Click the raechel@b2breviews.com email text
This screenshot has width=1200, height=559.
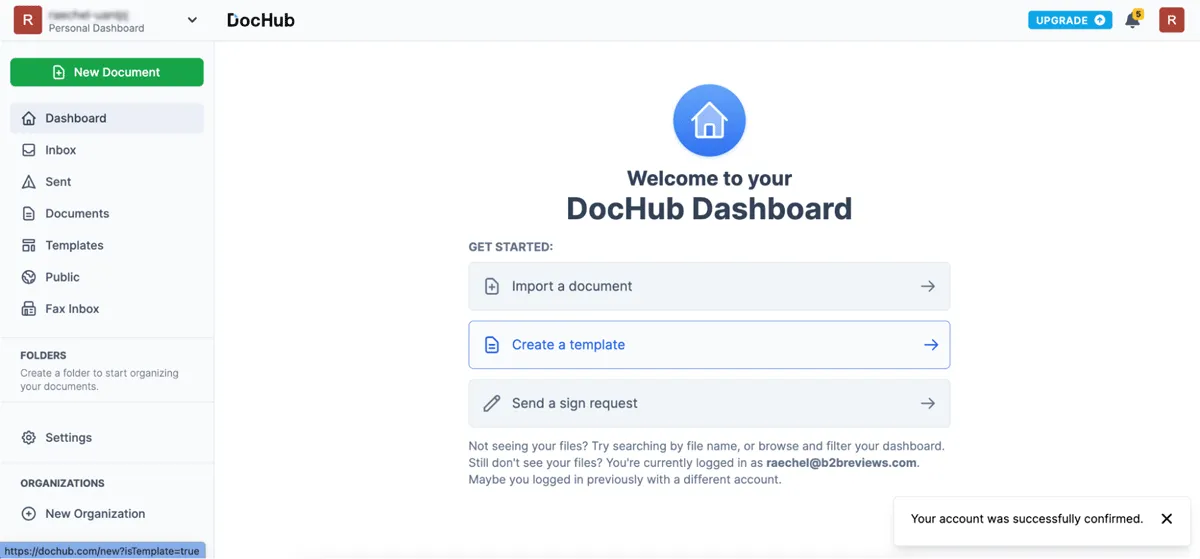coord(841,463)
